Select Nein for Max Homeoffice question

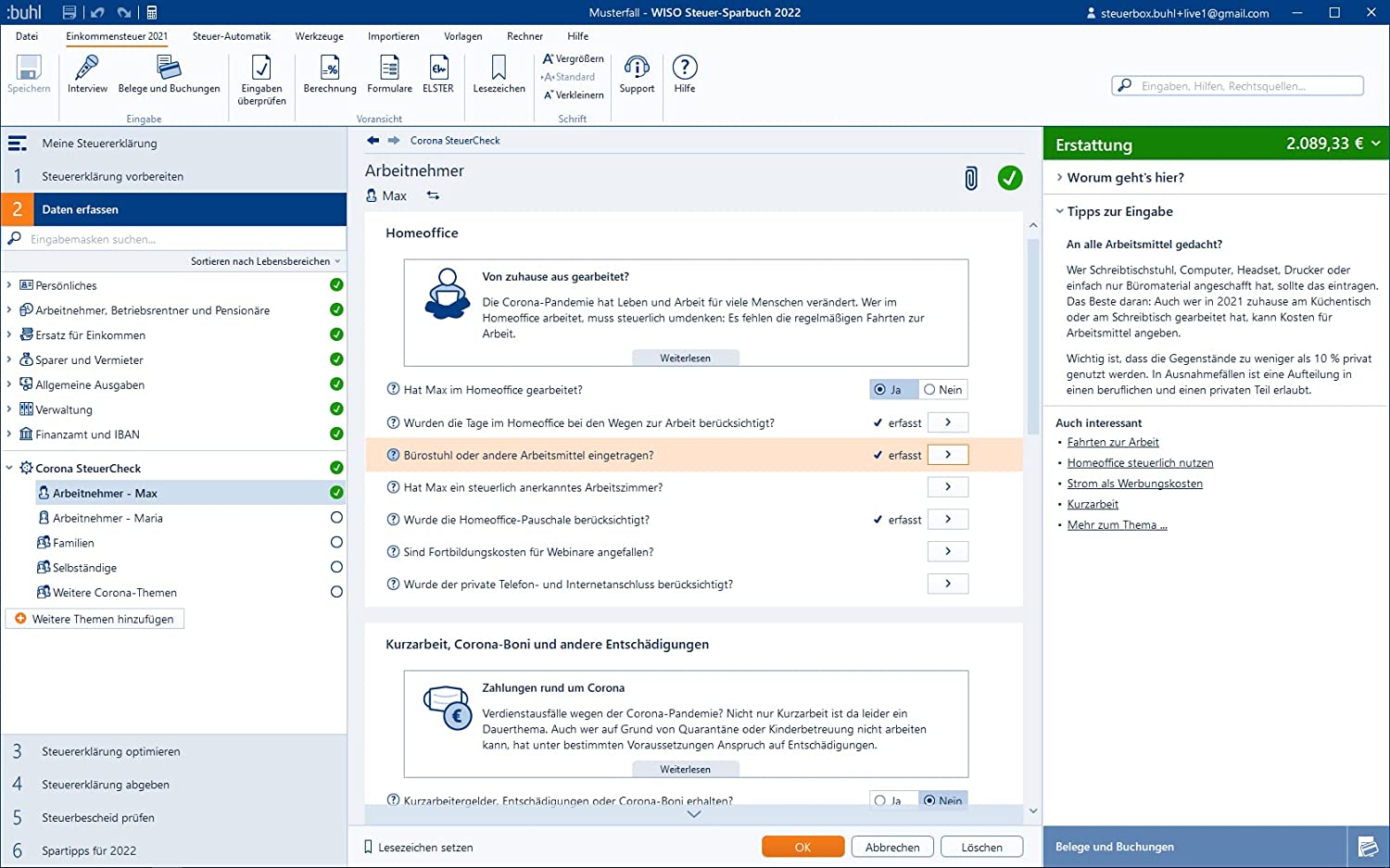[943, 390]
